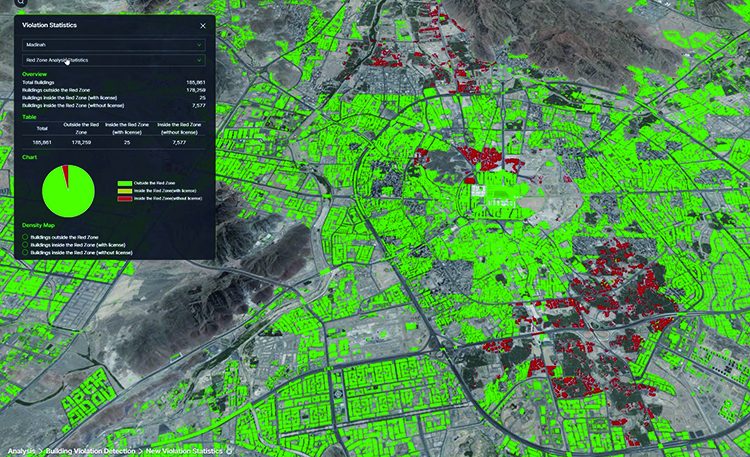Click the Total Buildings label in Overview

point(38,82)
